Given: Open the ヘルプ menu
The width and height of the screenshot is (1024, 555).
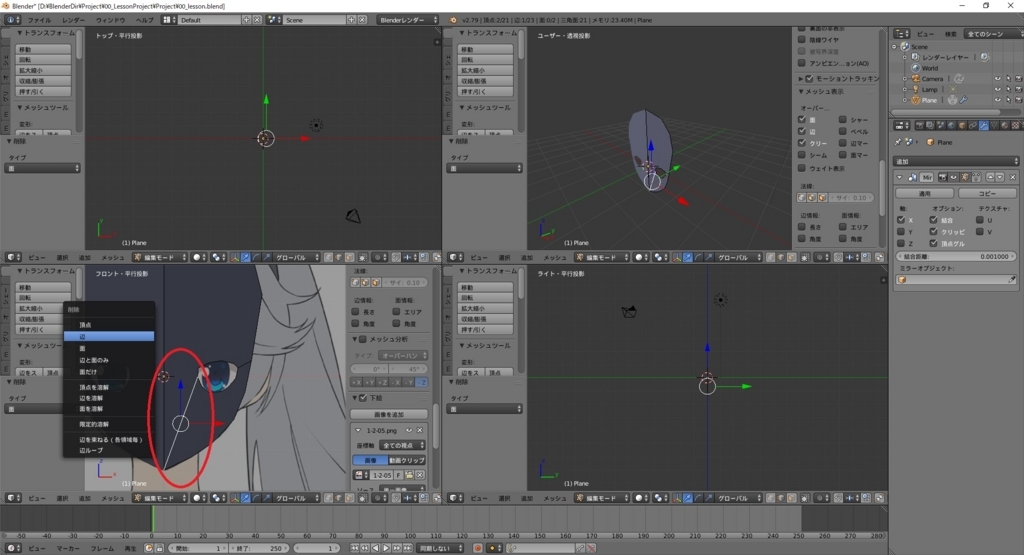Looking at the screenshot, I should click(x=144, y=20).
